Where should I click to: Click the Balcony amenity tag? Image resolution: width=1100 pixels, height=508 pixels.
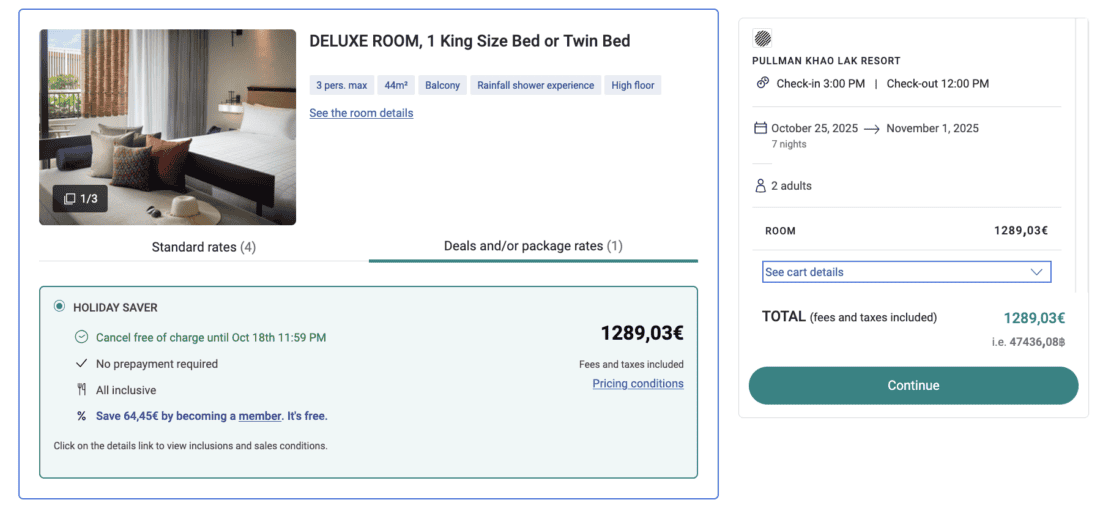(442, 85)
